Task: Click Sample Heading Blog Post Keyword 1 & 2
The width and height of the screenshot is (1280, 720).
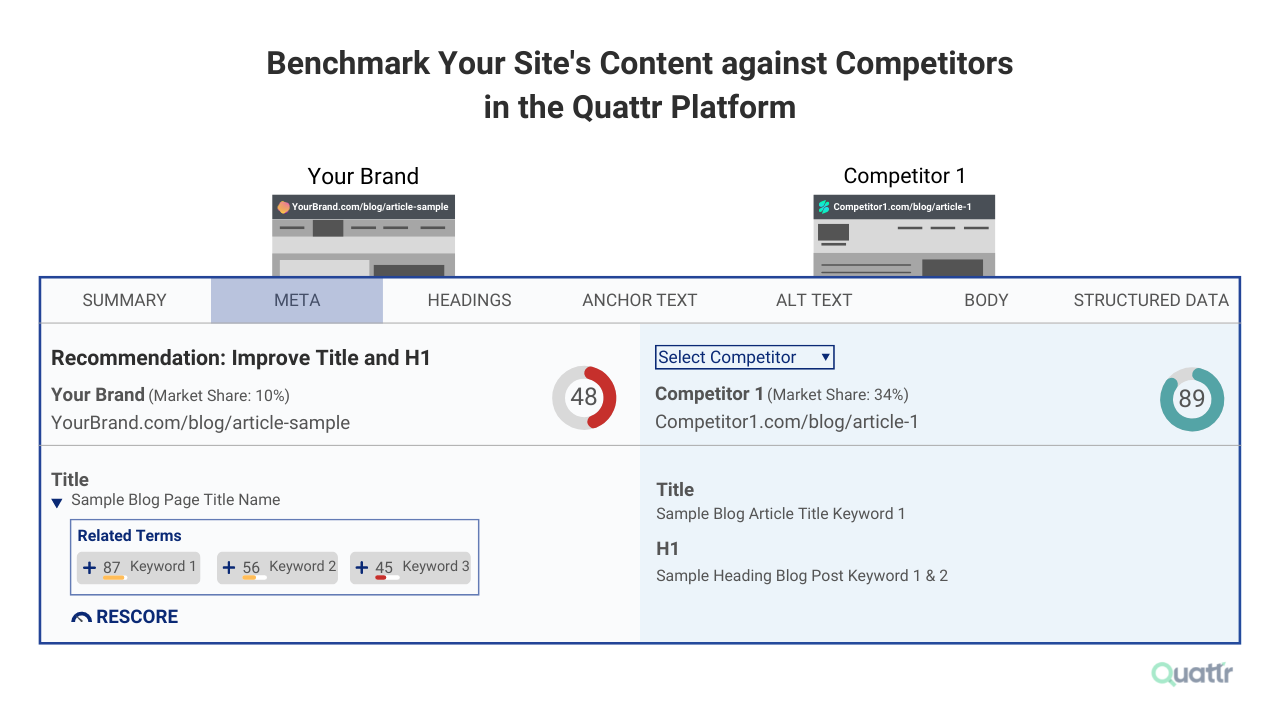Action: [x=802, y=576]
